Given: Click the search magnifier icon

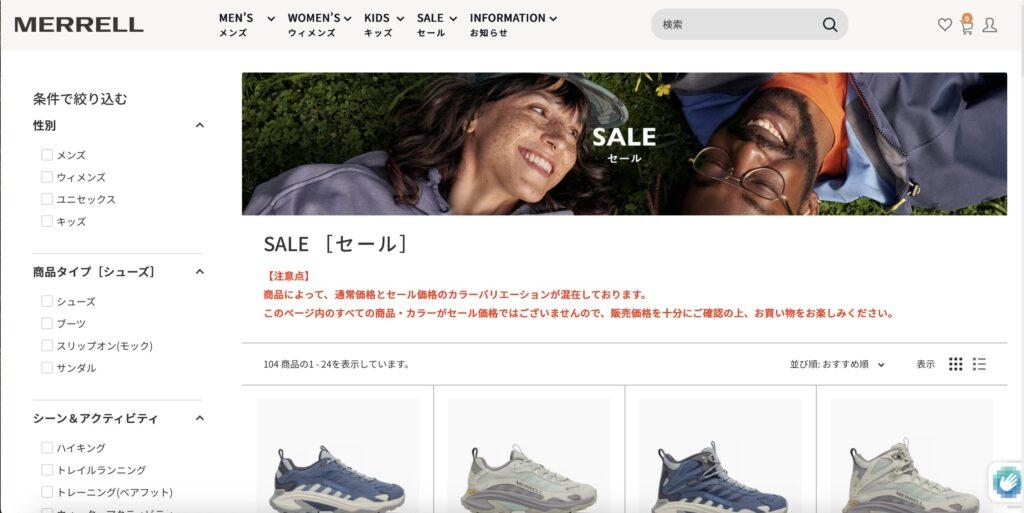Looking at the screenshot, I should [829, 25].
